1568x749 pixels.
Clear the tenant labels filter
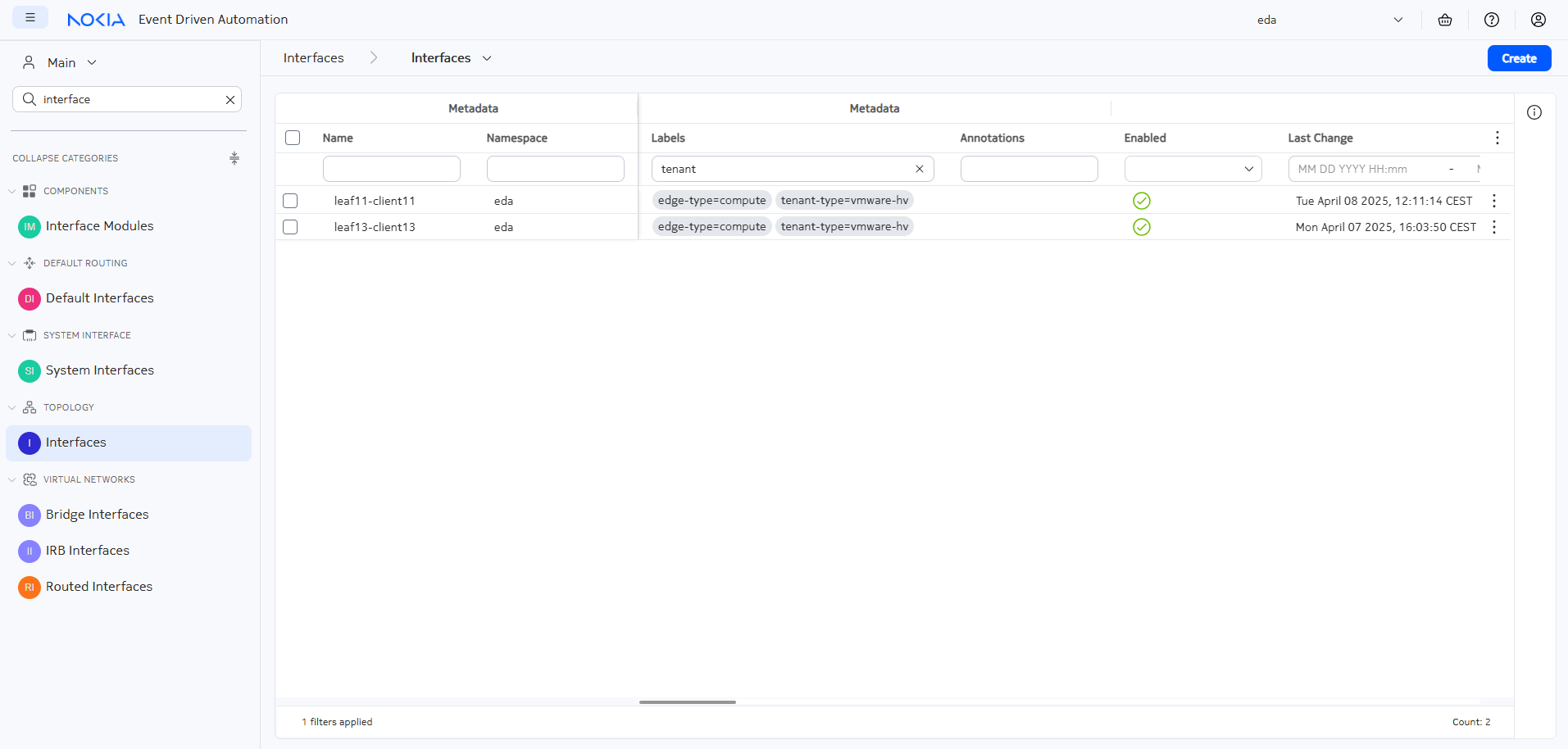click(x=920, y=169)
